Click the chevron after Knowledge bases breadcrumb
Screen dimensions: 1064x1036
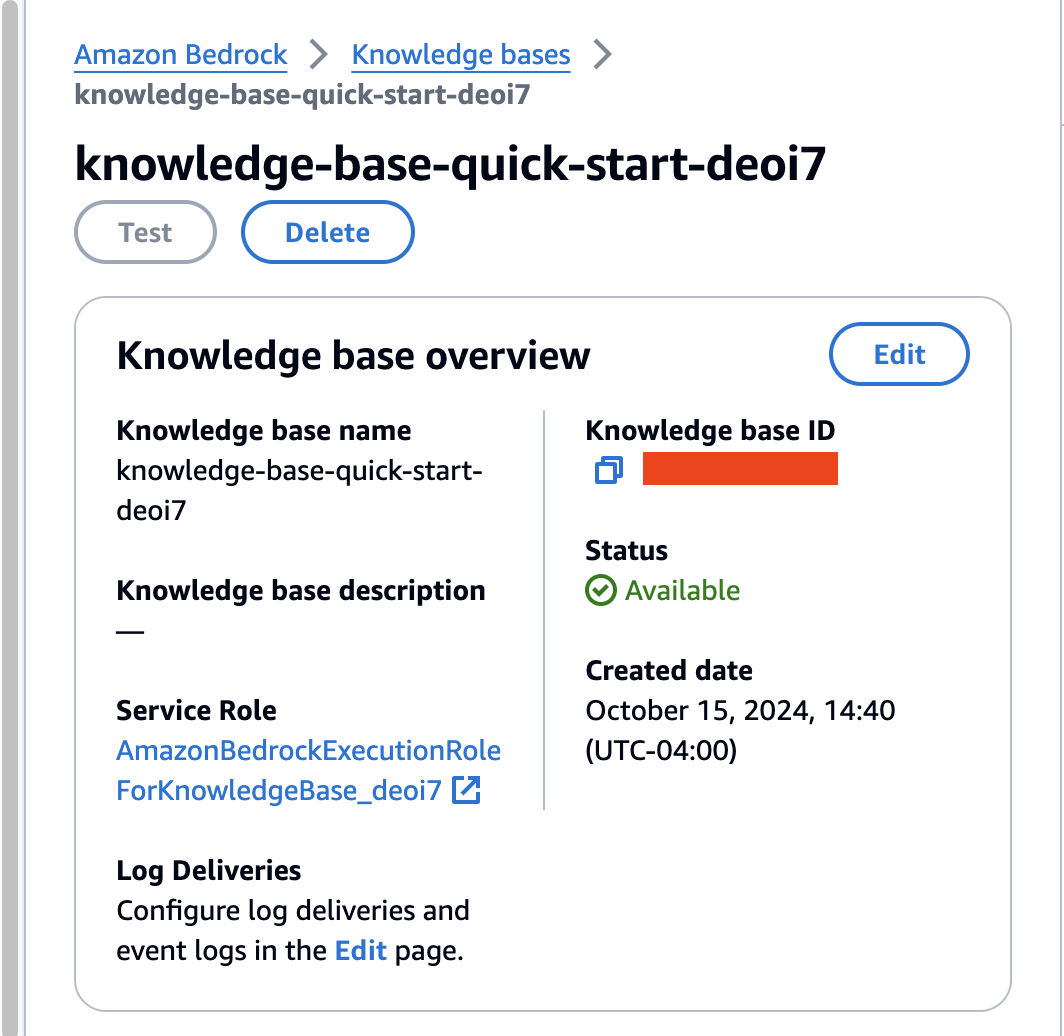(602, 55)
